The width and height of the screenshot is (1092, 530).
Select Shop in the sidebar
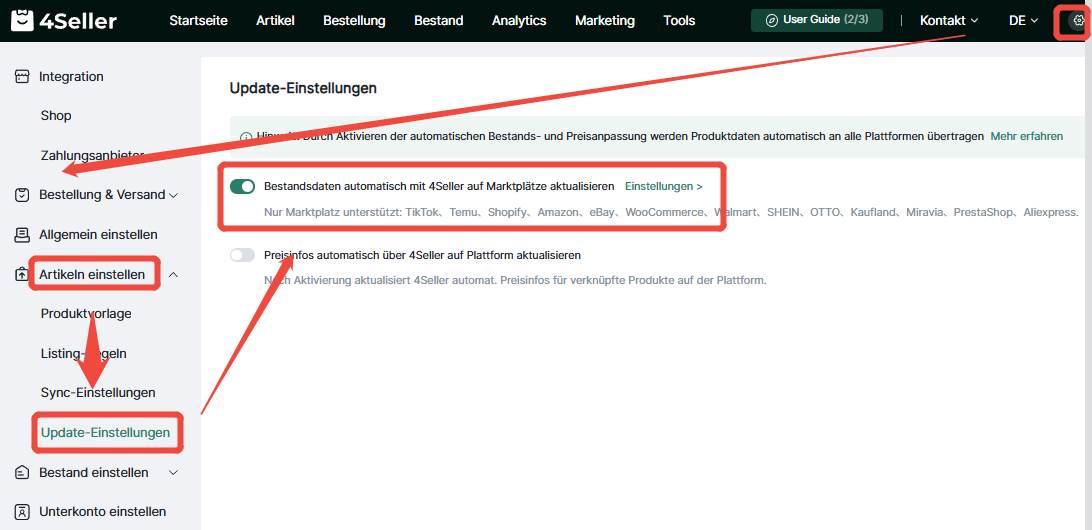(x=56, y=116)
